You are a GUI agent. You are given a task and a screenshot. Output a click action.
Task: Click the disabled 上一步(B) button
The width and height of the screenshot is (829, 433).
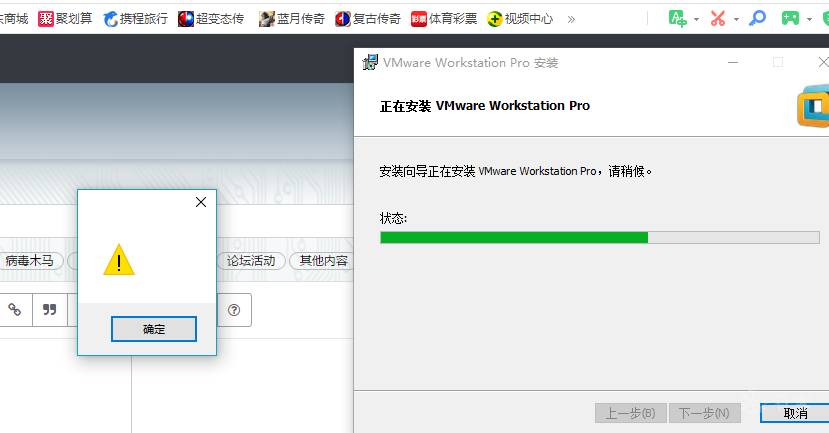pos(630,413)
